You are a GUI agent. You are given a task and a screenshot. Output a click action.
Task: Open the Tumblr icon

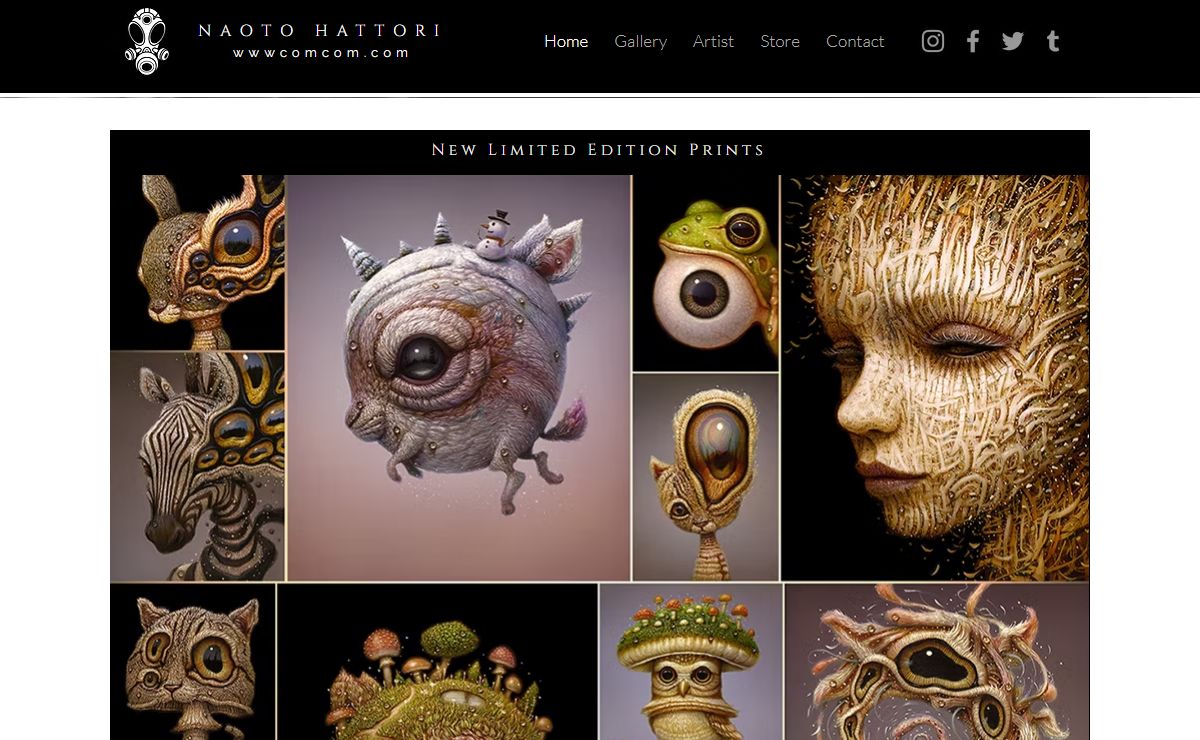(x=1053, y=41)
